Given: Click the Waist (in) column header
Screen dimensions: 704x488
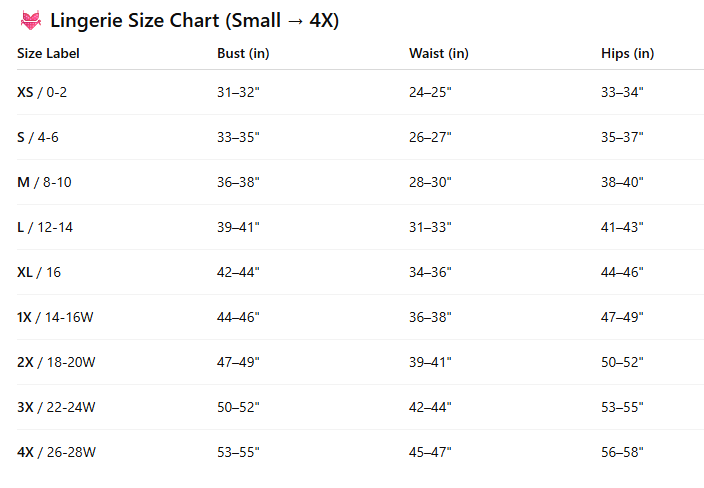Looking at the screenshot, I should (x=439, y=53).
